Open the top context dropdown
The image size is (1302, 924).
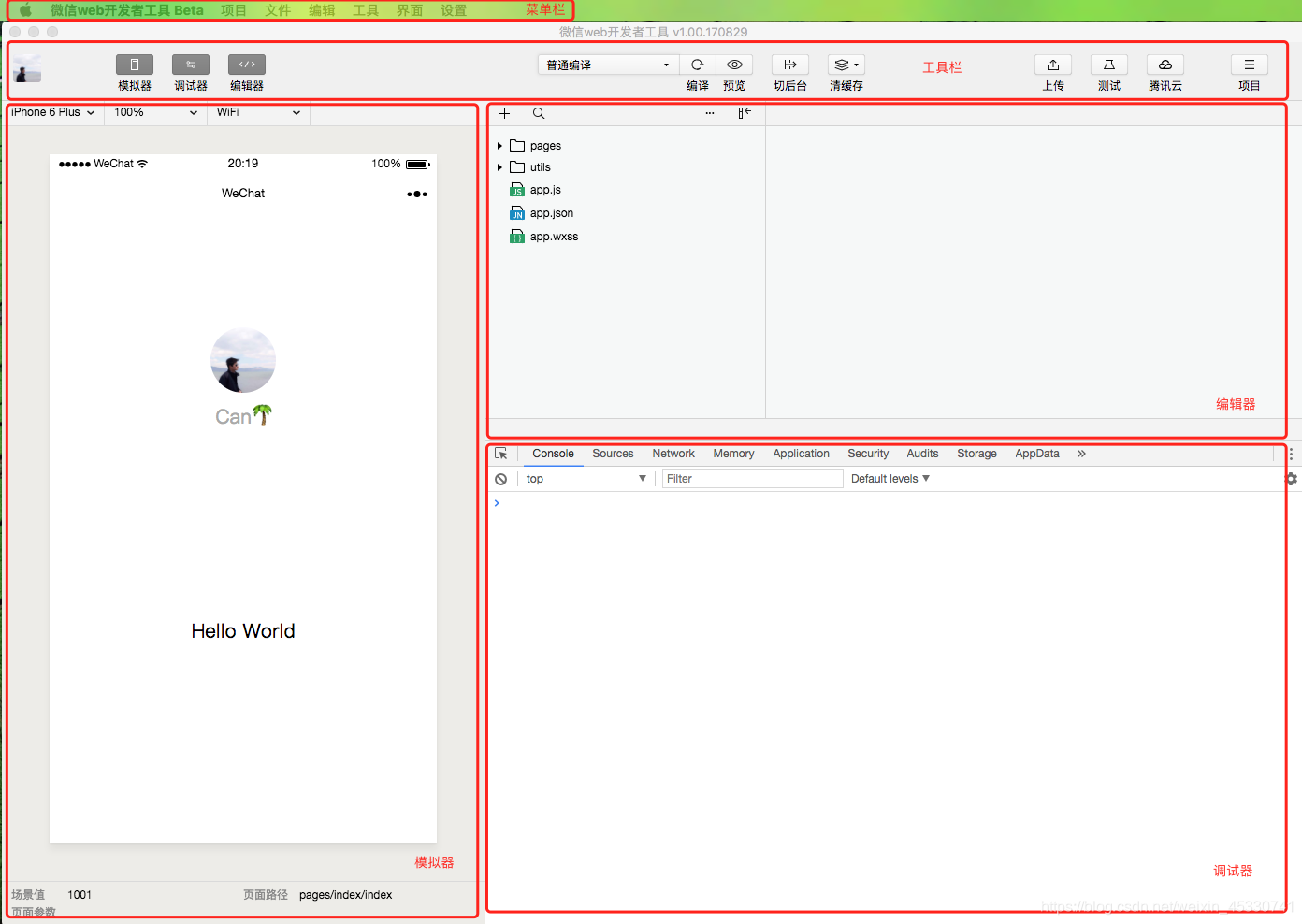pos(586,479)
